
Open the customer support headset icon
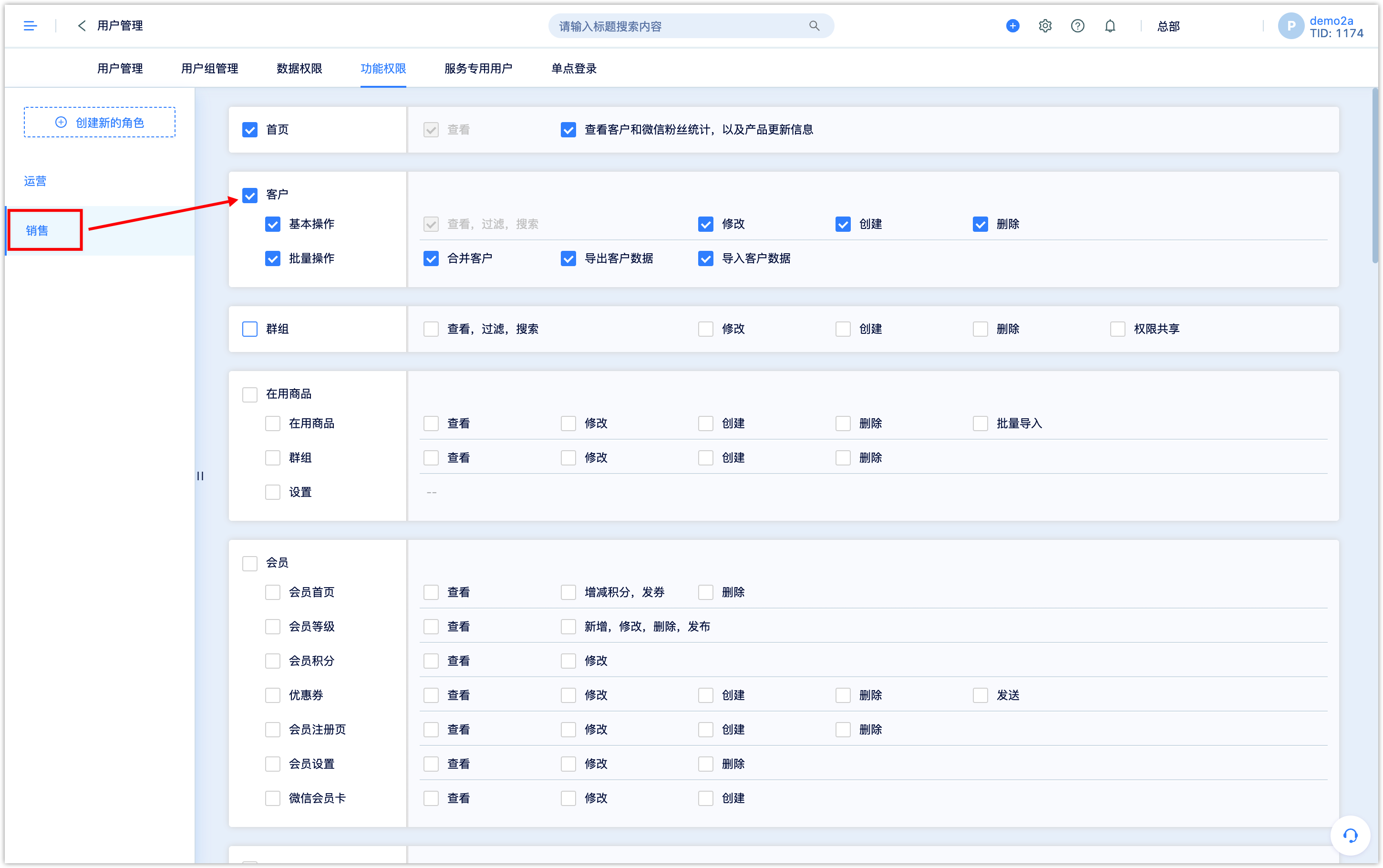(x=1350, y=835)
